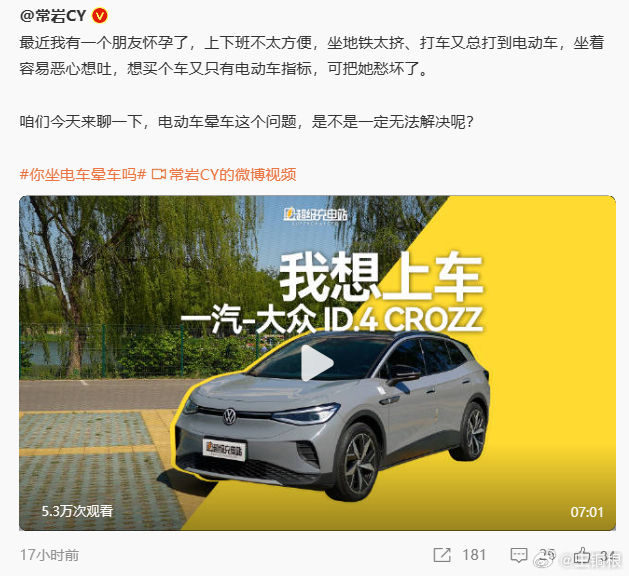Click the 07:01 video duration label
Viewport: 629px width, 576px height.
[586, 512]
